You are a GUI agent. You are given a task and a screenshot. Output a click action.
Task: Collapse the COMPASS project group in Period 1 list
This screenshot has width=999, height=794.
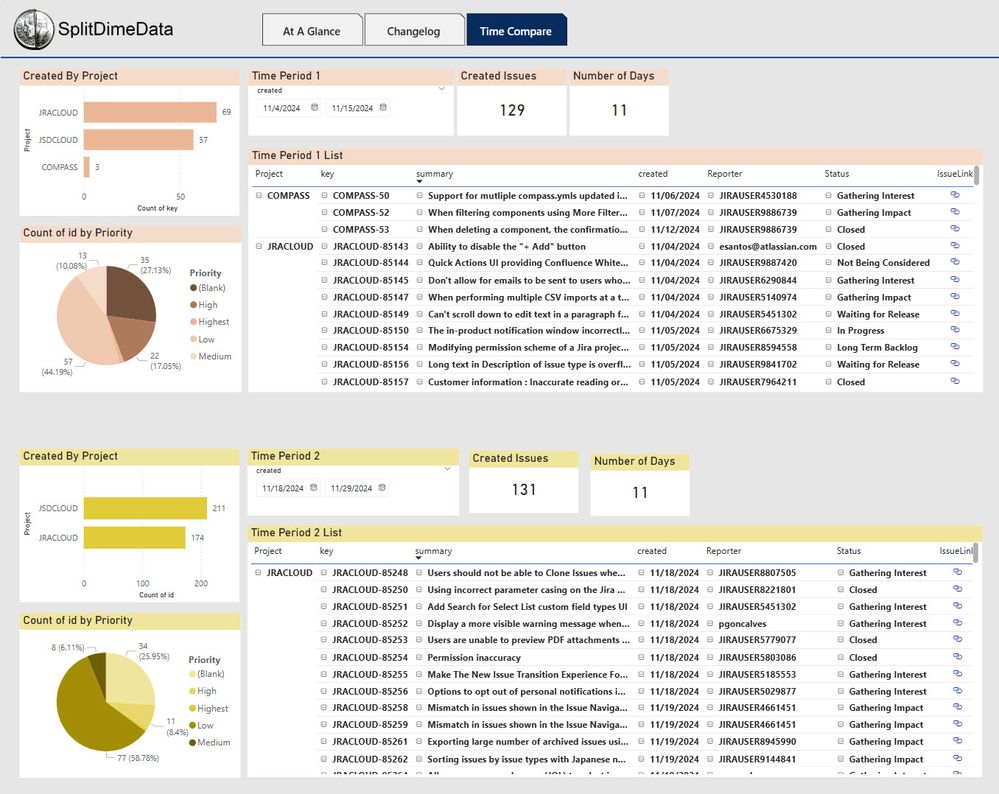click(x=259, y=196)
